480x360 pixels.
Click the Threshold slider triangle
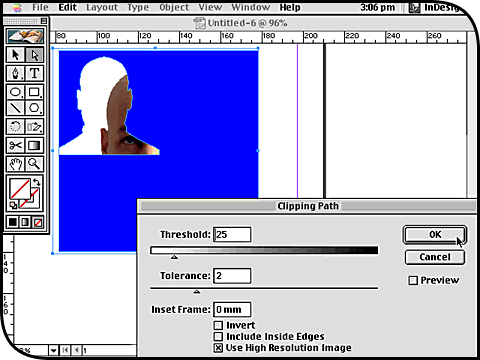[x=174, y=257]
